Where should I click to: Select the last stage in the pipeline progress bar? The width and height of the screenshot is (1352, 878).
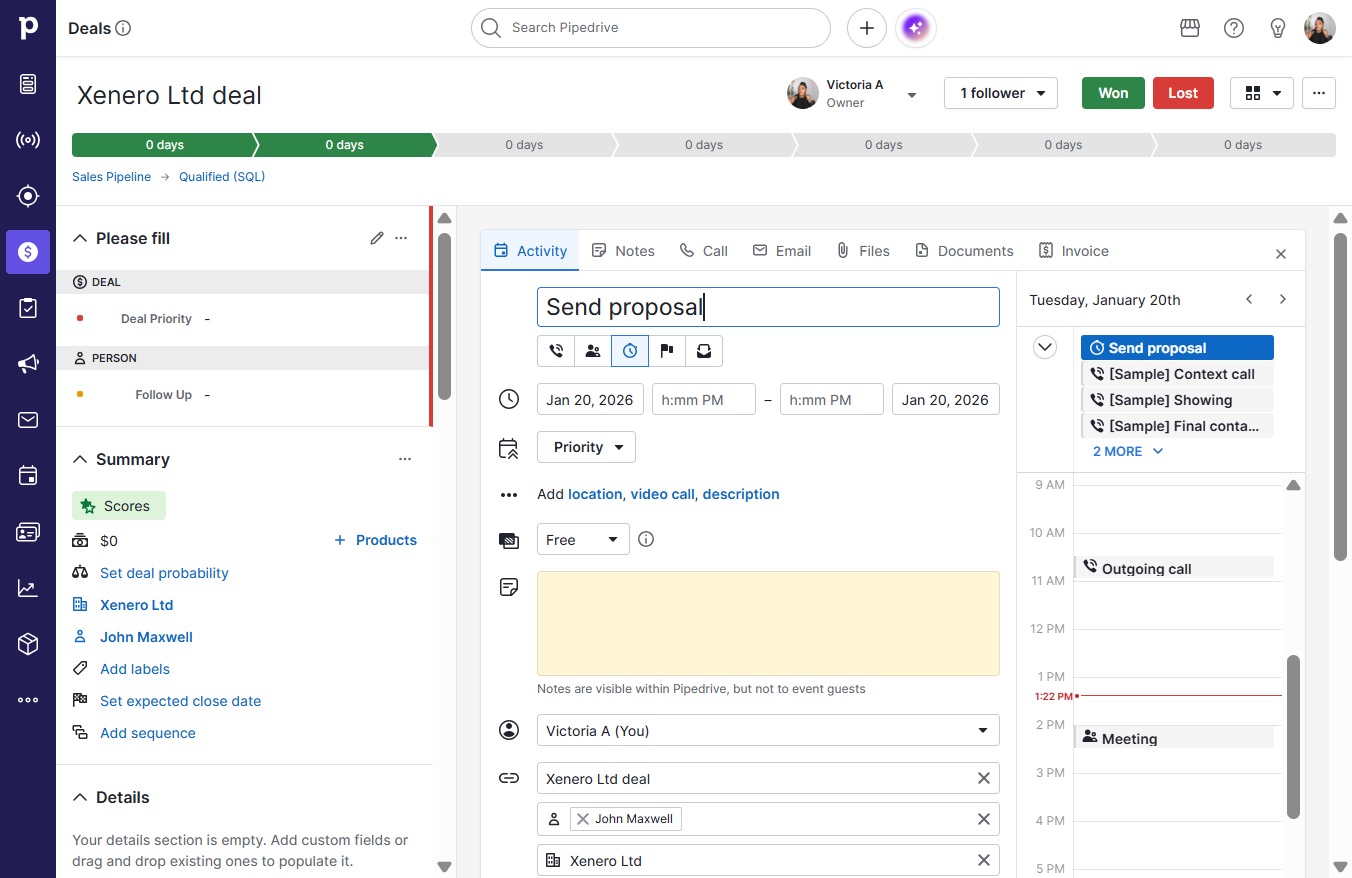[x=1243, y=145]
